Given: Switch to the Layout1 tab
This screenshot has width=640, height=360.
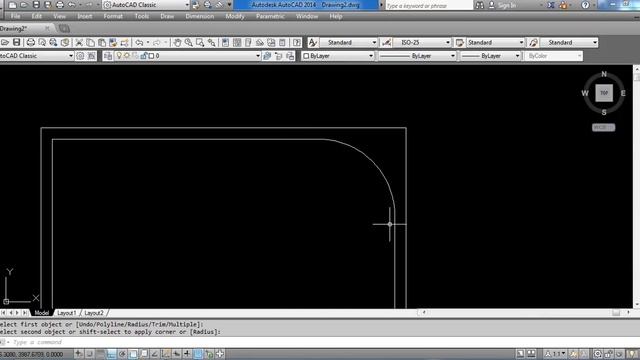Looking at the screenshot, I should (x=67, y=313).
